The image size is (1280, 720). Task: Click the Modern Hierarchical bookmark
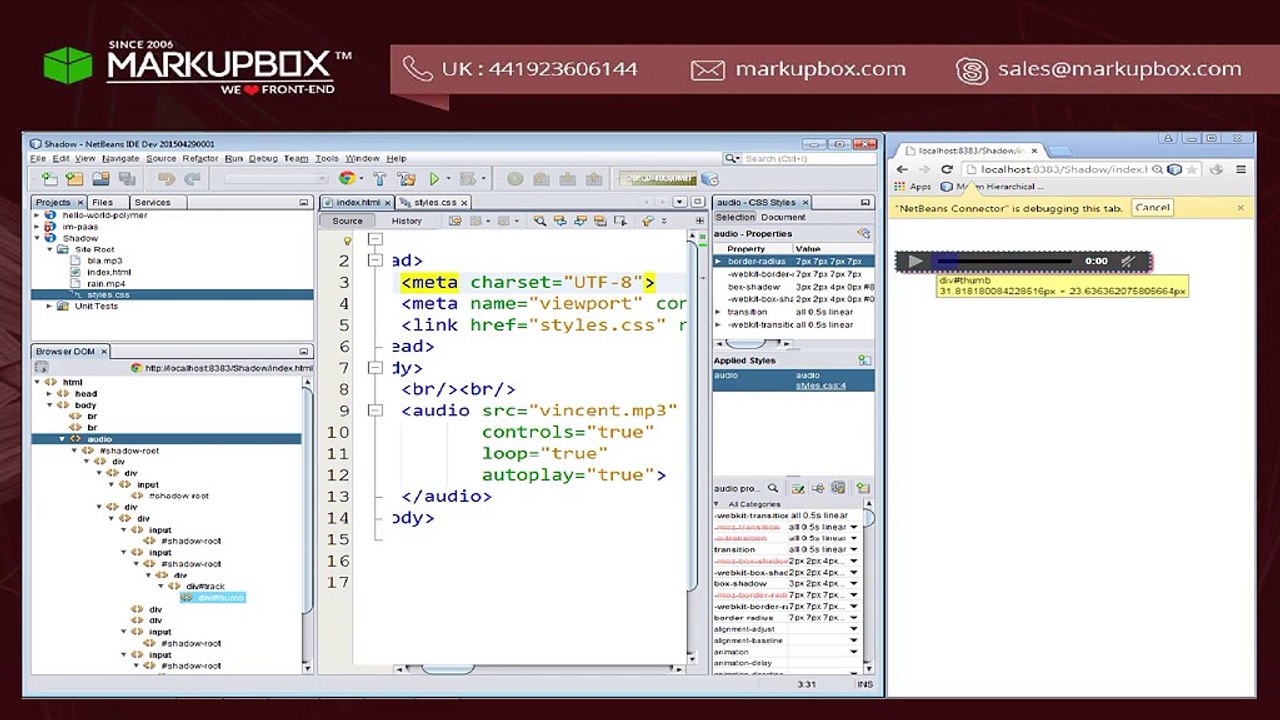[991, 187]
